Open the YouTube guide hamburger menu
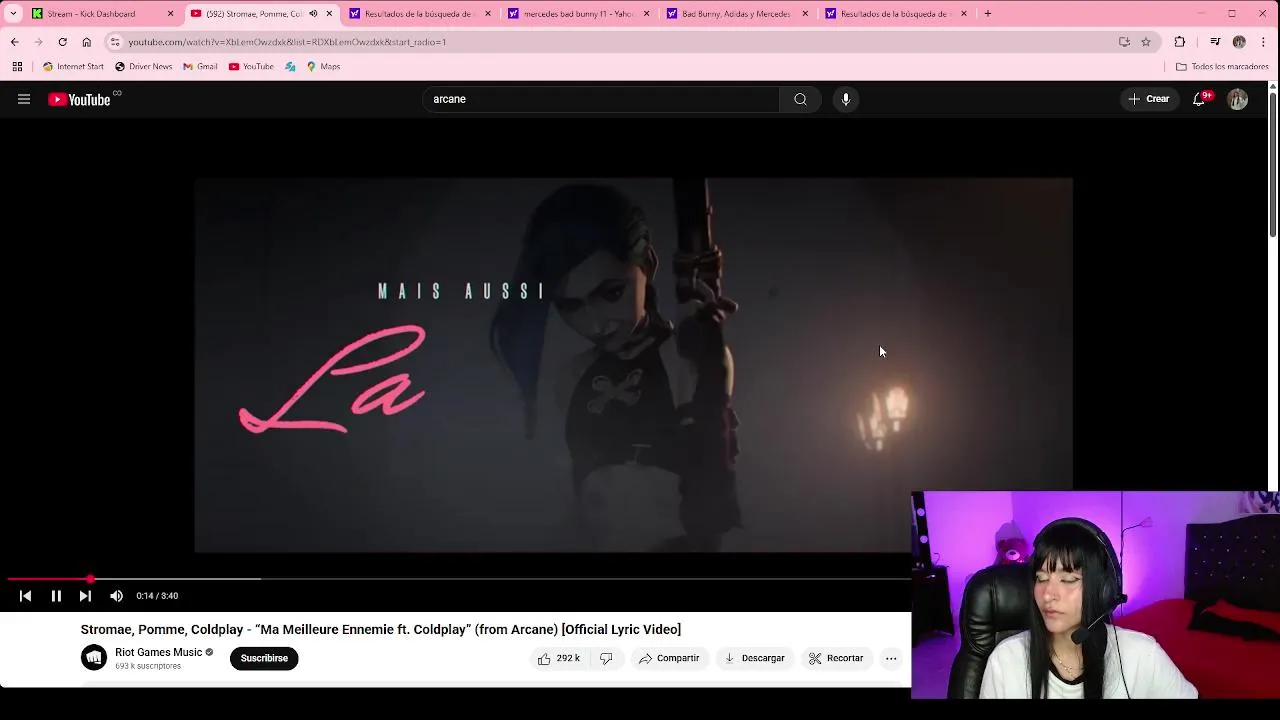1280x720 pixels. click(24, 99)
